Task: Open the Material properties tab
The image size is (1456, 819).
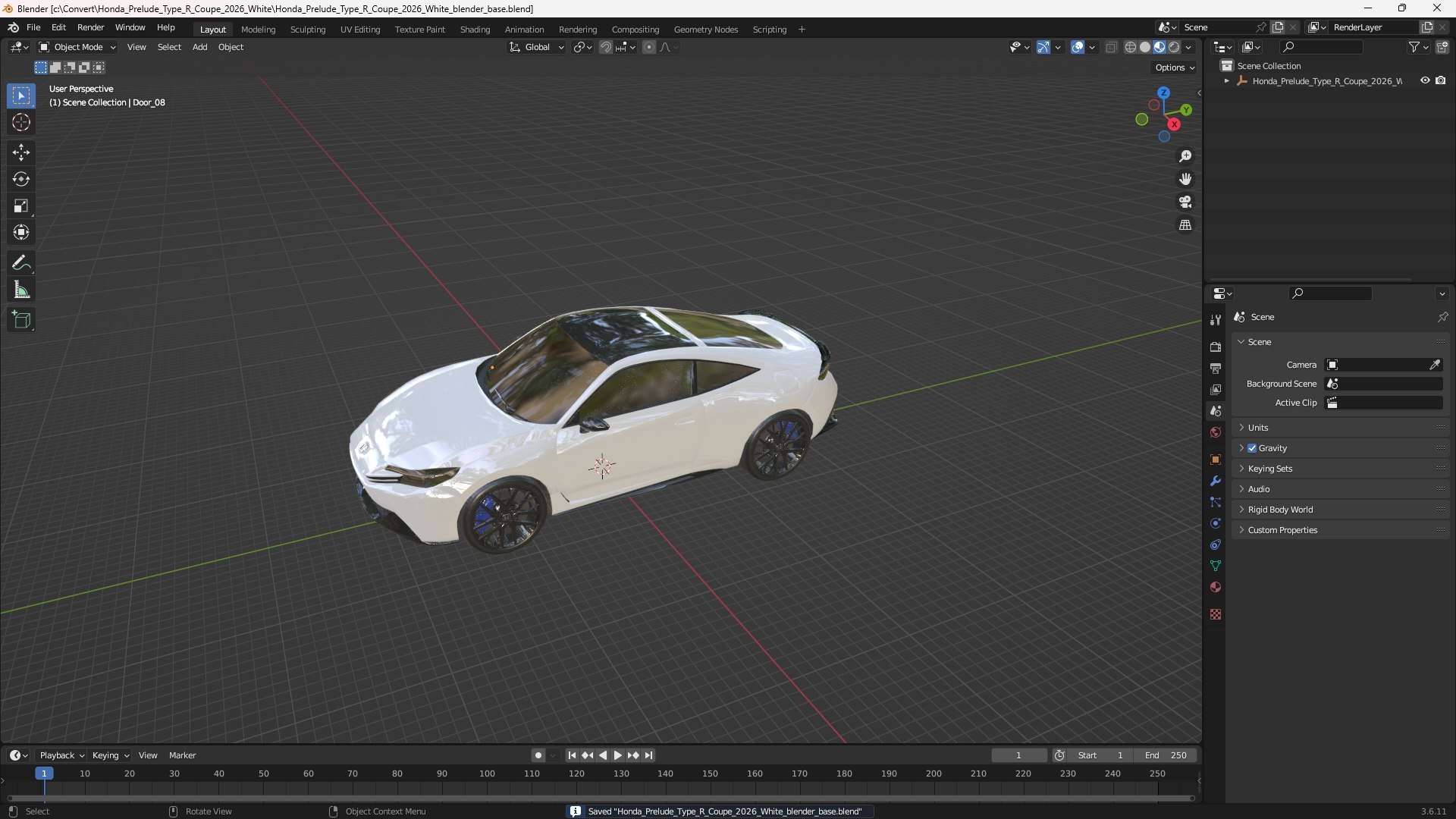Action: (x=1216, y=587)
